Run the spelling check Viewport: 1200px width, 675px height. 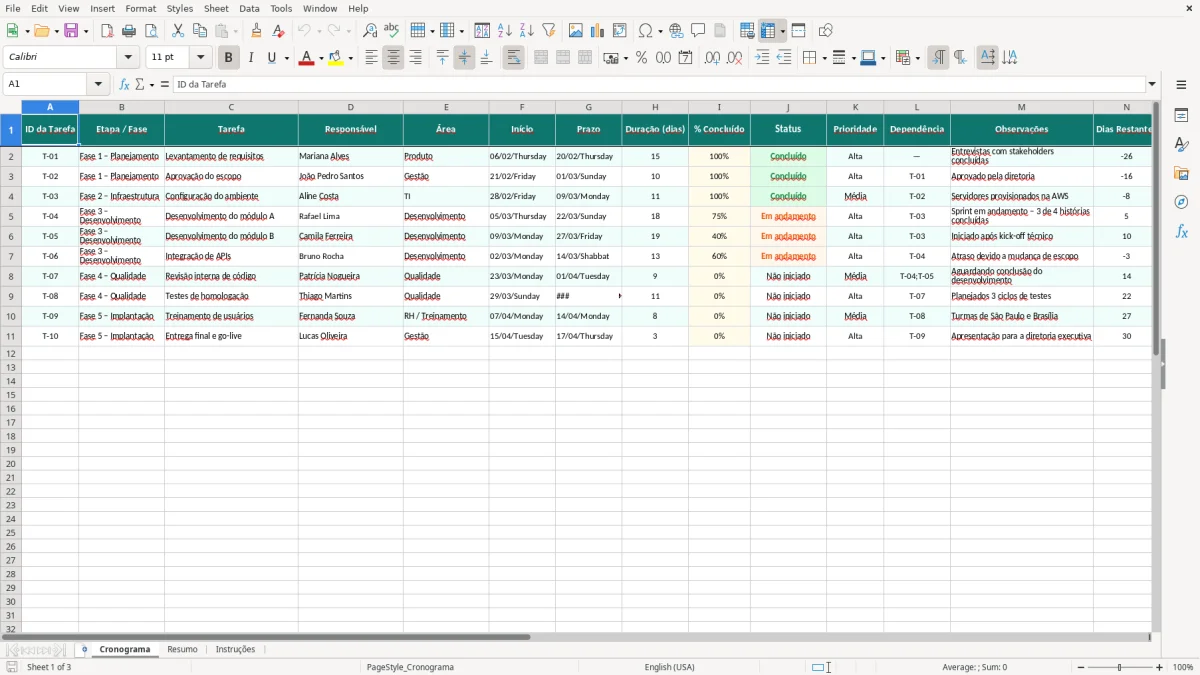[392, 31]
